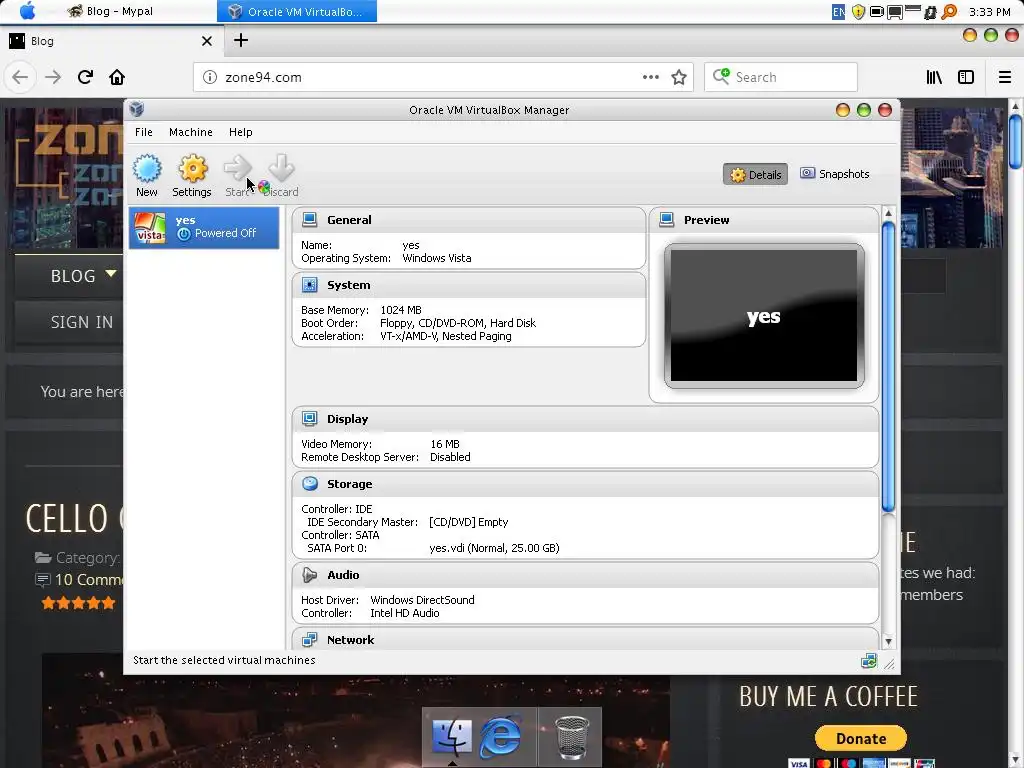This screenshot has width=1024, height=768.
Task: Click the details pane vertical scrollbar thumb
Action: 888,367
